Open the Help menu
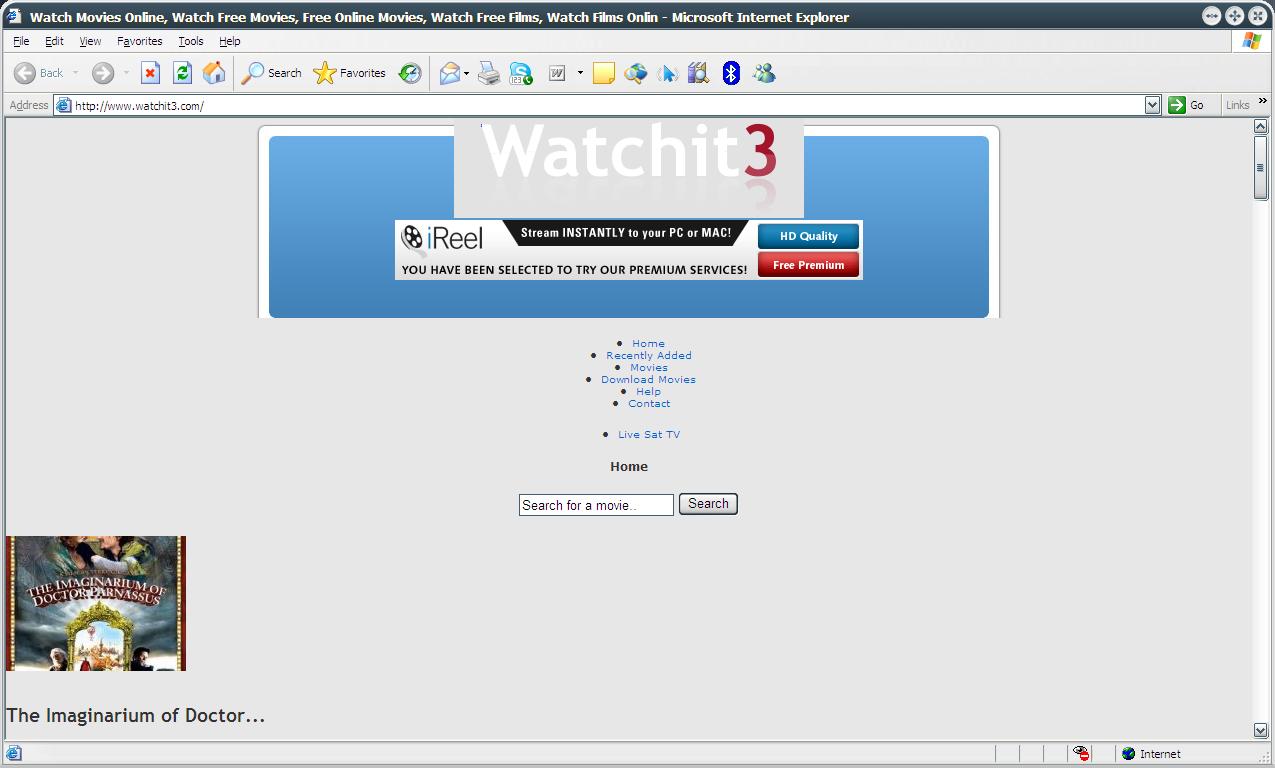The height and width of the screenshot is (768, 1275). [x=229, y=41]
